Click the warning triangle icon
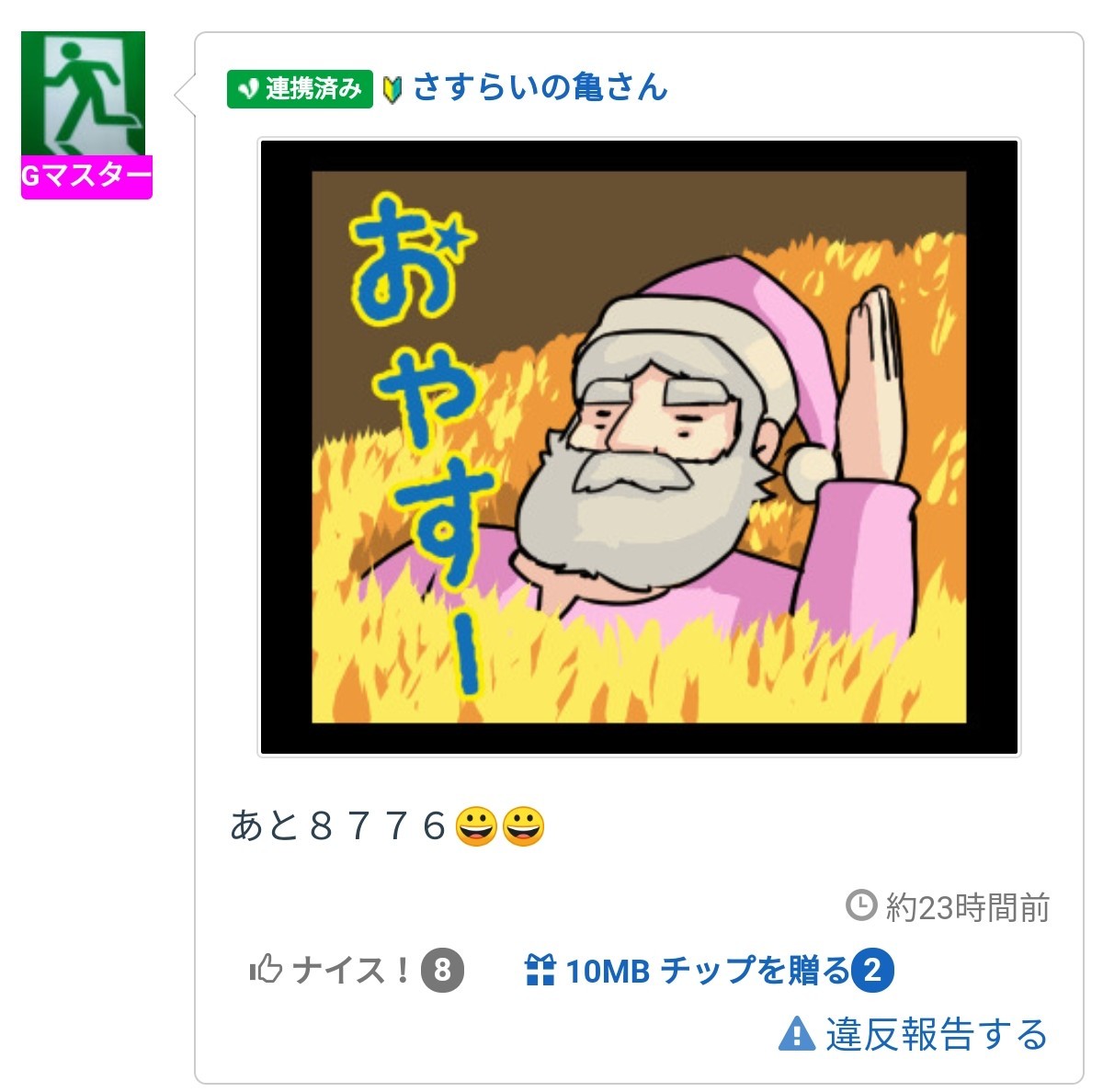Screen dimensions: 1103x1092 point(796,1034)
